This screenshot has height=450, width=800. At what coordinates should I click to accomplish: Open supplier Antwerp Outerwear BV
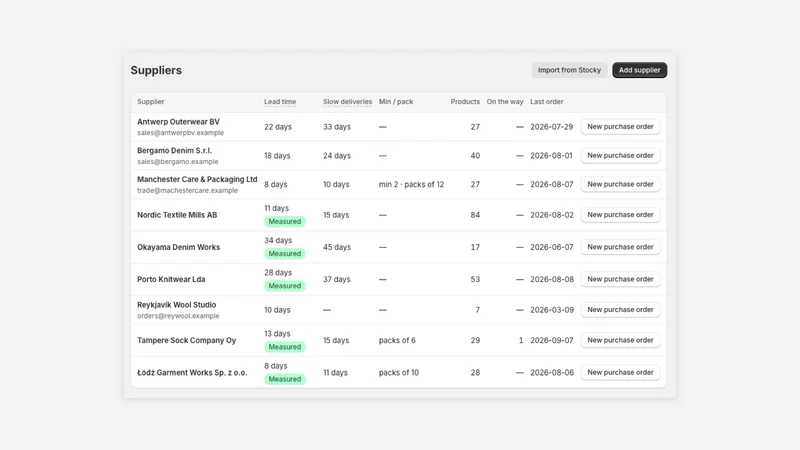click(178, 121)
